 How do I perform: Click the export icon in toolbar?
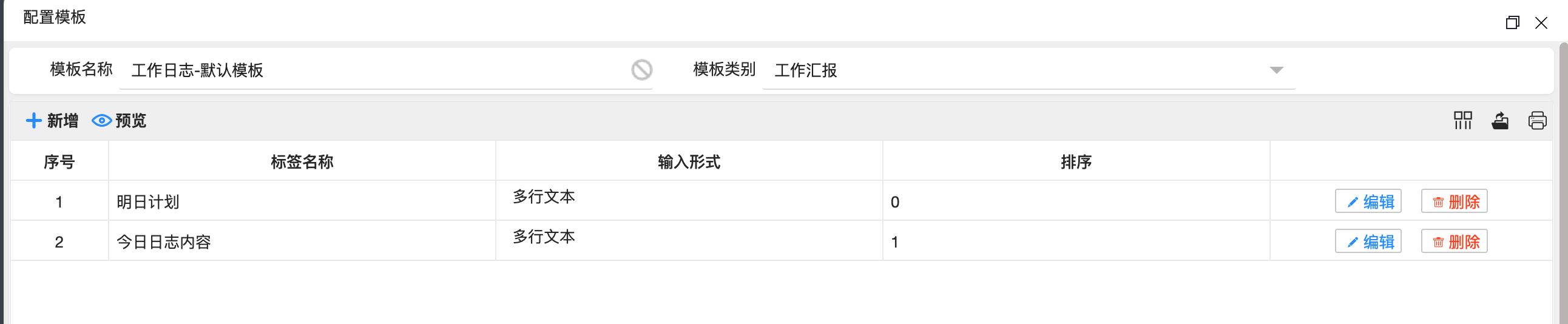[x=1500, y=121]
